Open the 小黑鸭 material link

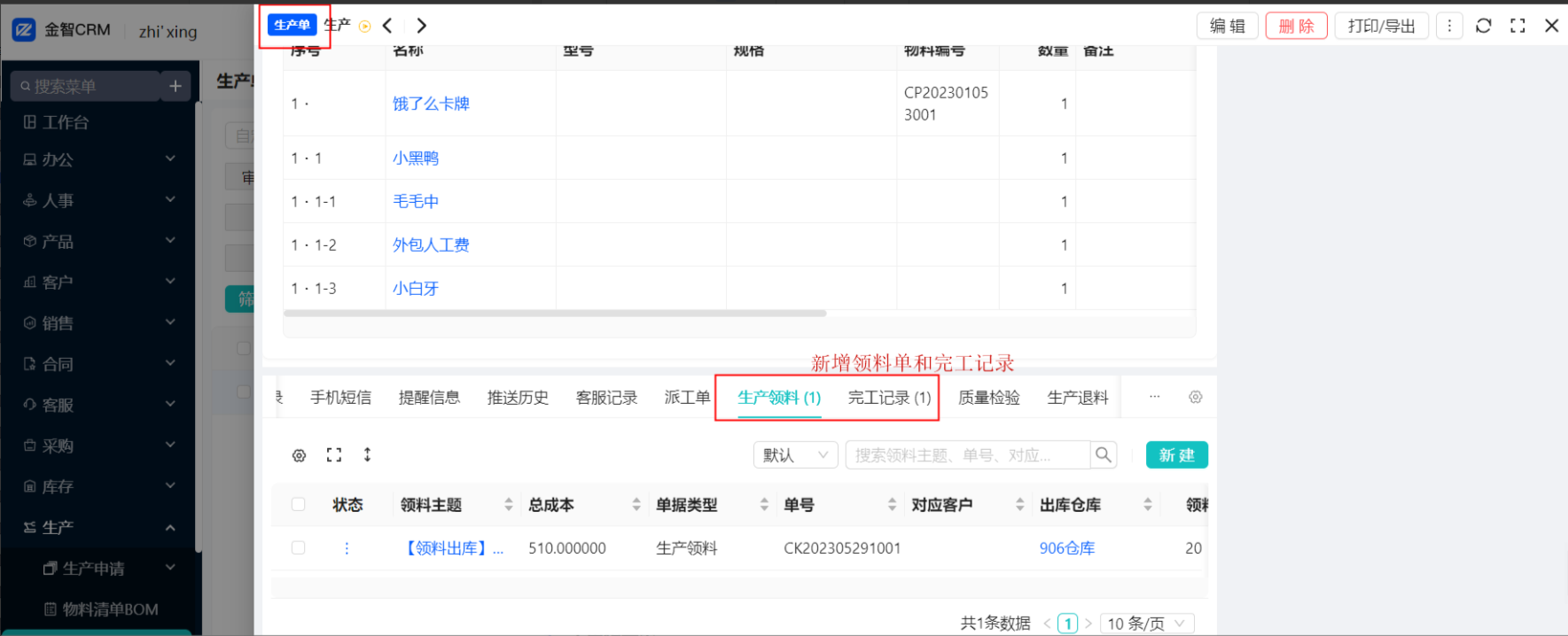(416, 158)
